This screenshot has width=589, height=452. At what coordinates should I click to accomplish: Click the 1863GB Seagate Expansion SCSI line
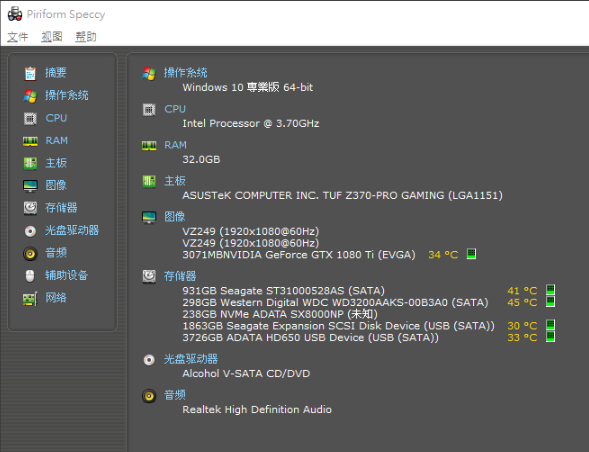coord(338,326)
